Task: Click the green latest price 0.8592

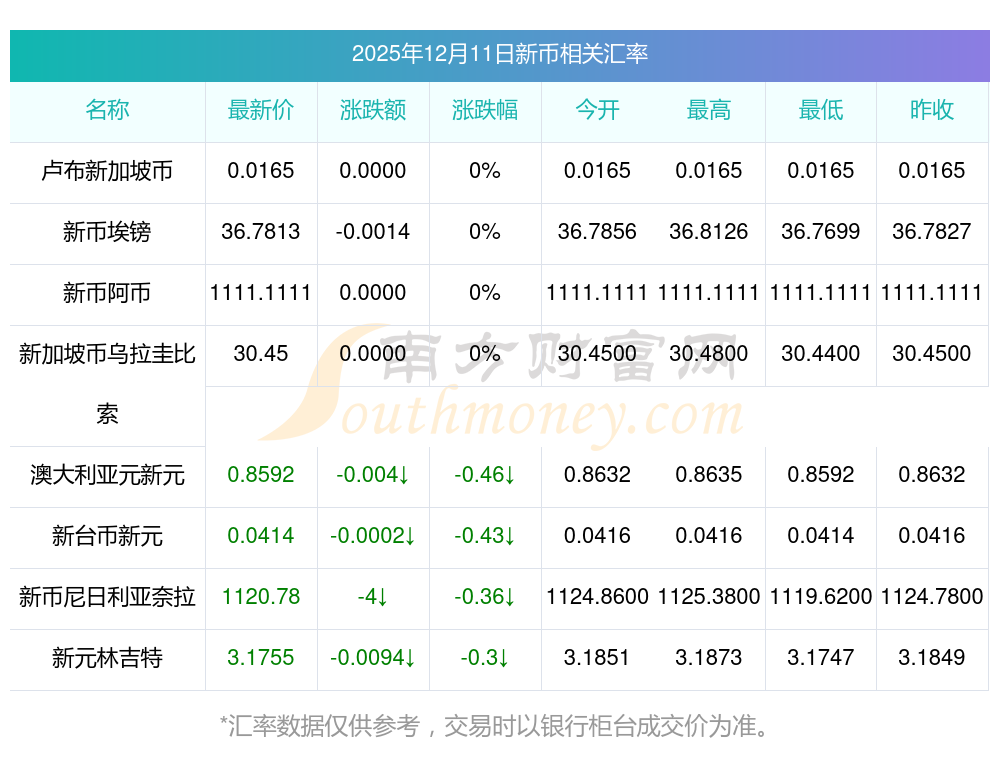Action: tap(261, 475)
